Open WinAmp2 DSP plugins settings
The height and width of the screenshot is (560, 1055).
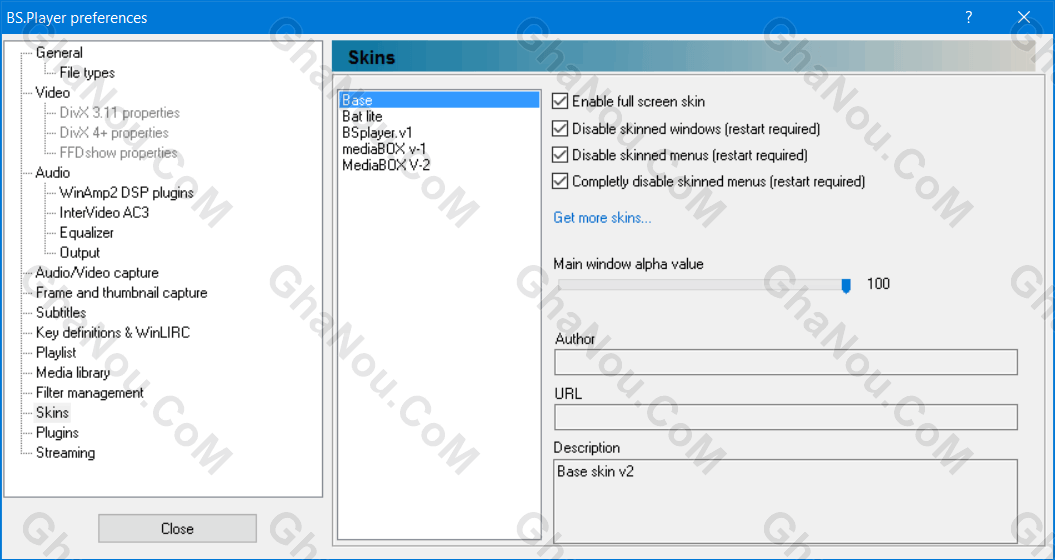pos(126,192)
